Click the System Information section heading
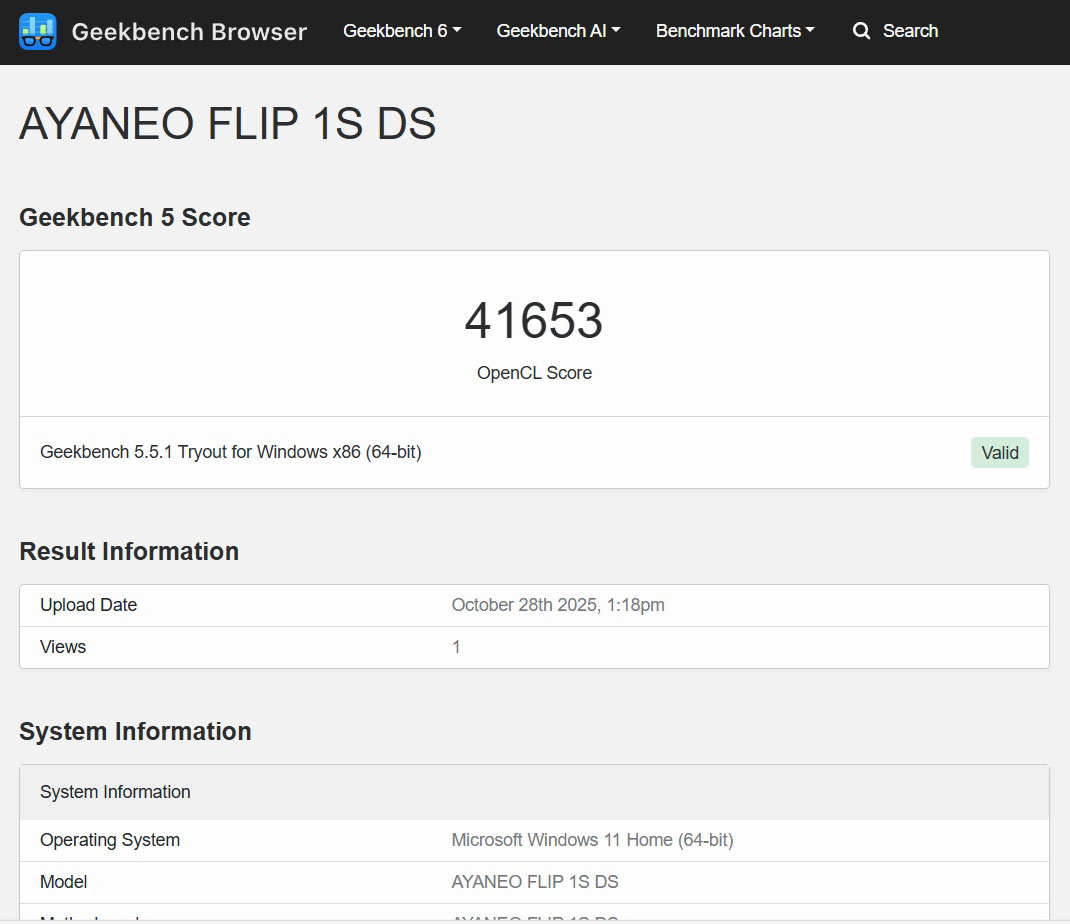This screenshot has width=1070, height=924. [x=135, y=731]
